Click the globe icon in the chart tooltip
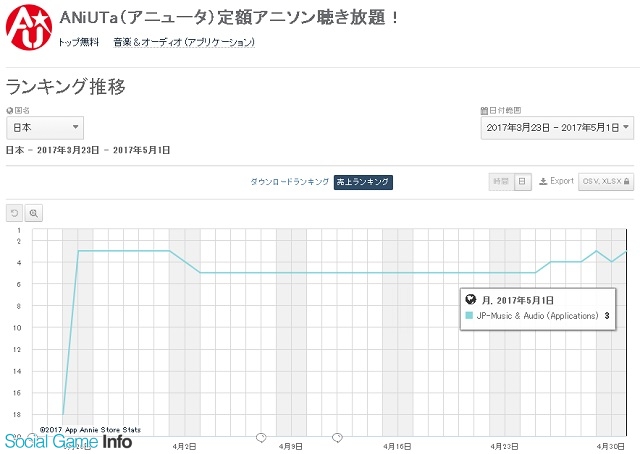Screen dimensions: 640x454 point(471,299)
